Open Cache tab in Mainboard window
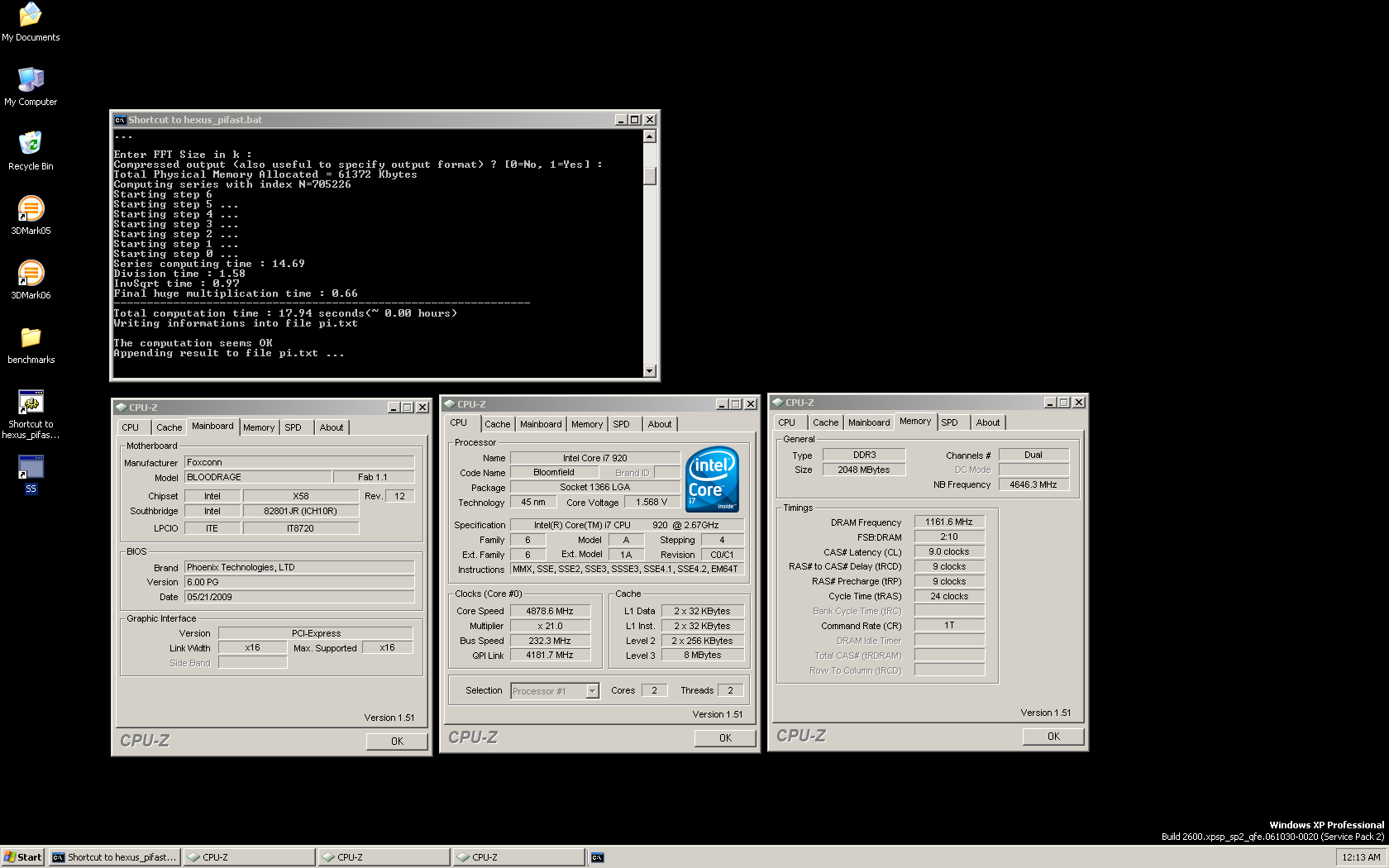 [169, 427]
